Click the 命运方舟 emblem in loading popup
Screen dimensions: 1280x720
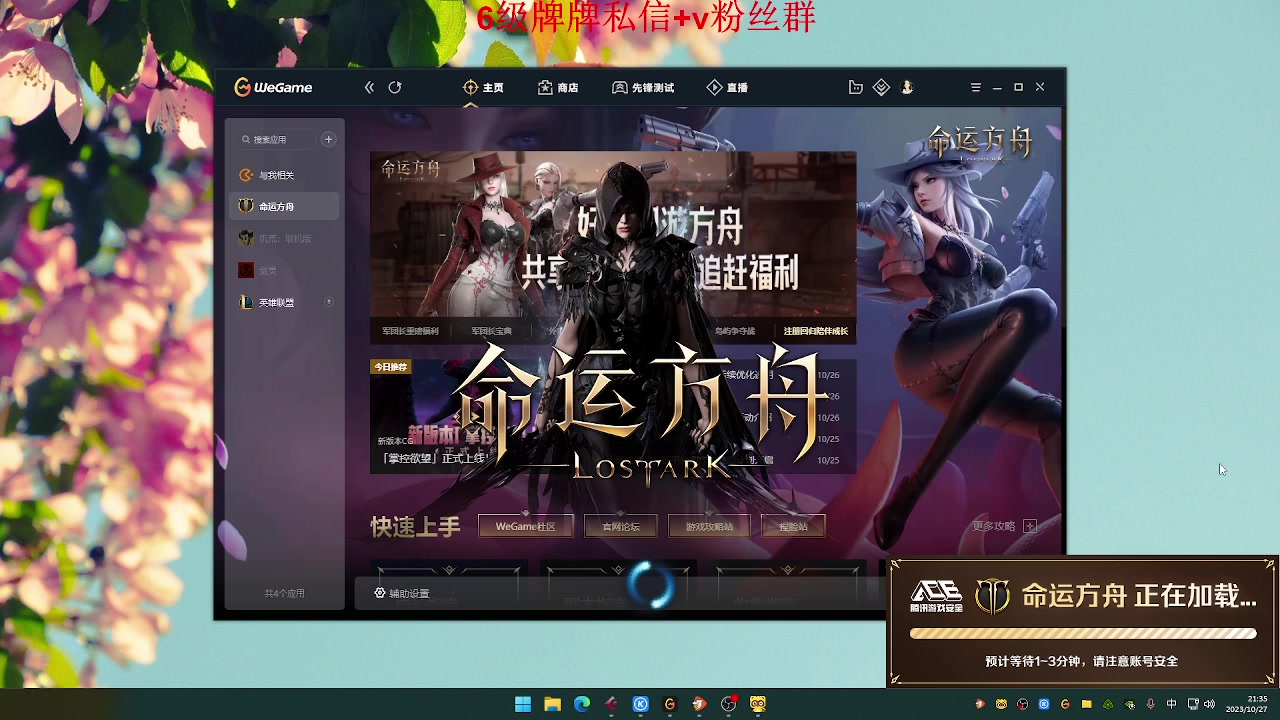(992, 597)
